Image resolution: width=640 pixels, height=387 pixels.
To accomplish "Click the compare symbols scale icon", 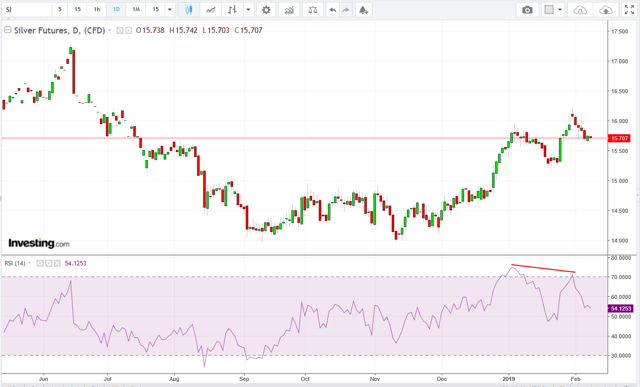I will (313, 9).
